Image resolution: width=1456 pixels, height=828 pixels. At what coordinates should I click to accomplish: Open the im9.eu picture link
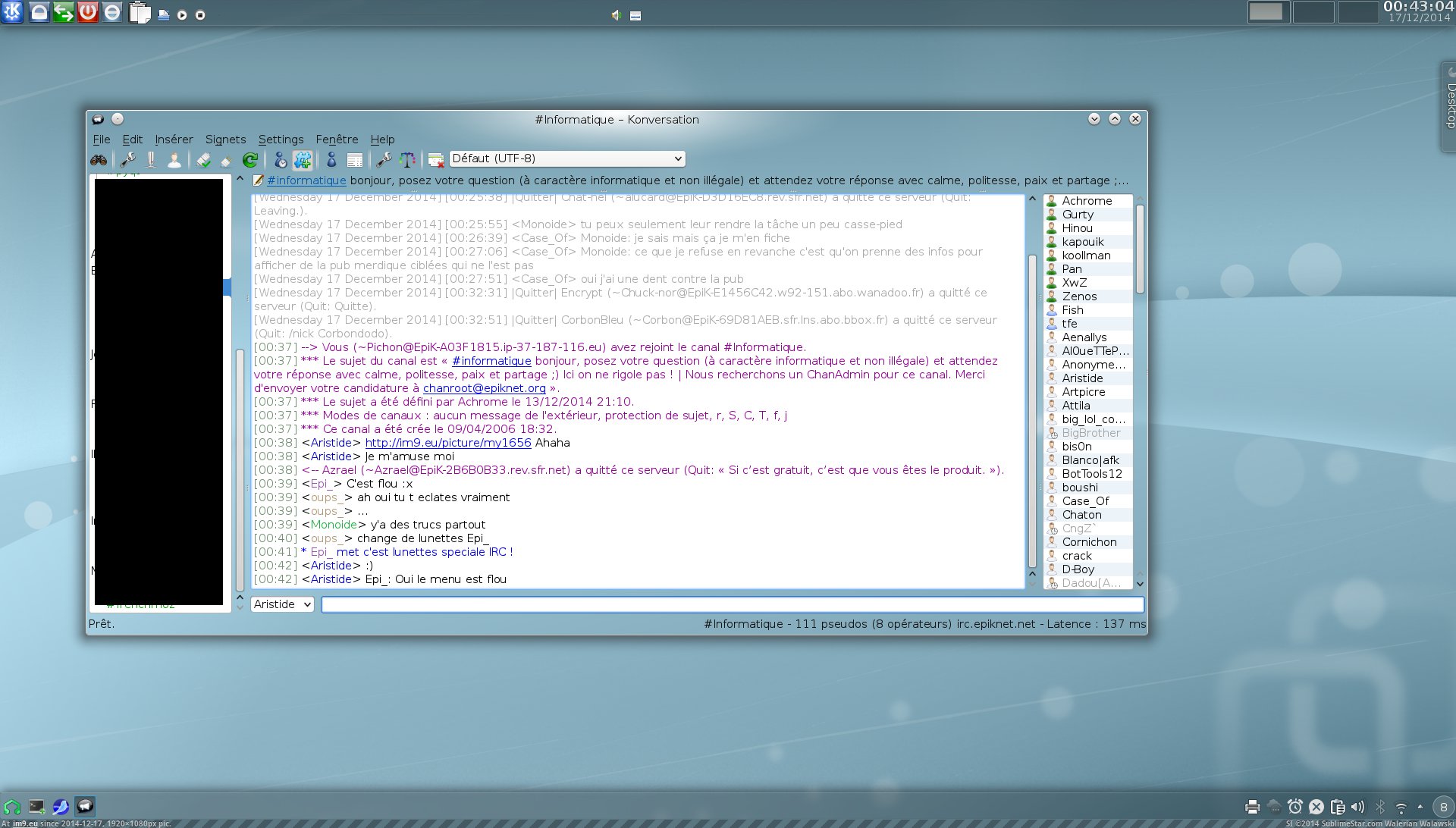[447, 443]
